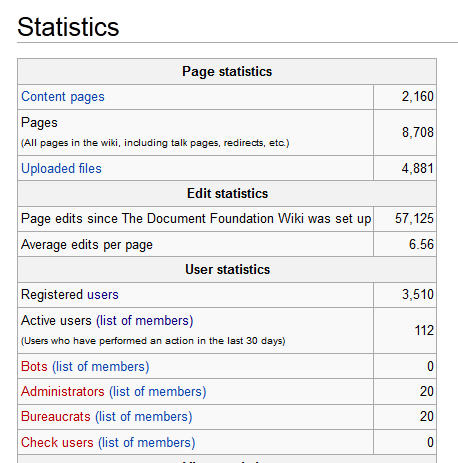Click the 'Average edits per page' label
458x463 pixels.
pos(87,245)
